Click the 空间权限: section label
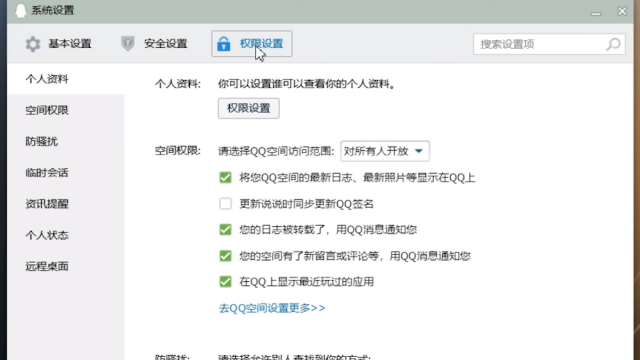The width and height of the screenshot is (640, 360). click(x=178, y=151)
